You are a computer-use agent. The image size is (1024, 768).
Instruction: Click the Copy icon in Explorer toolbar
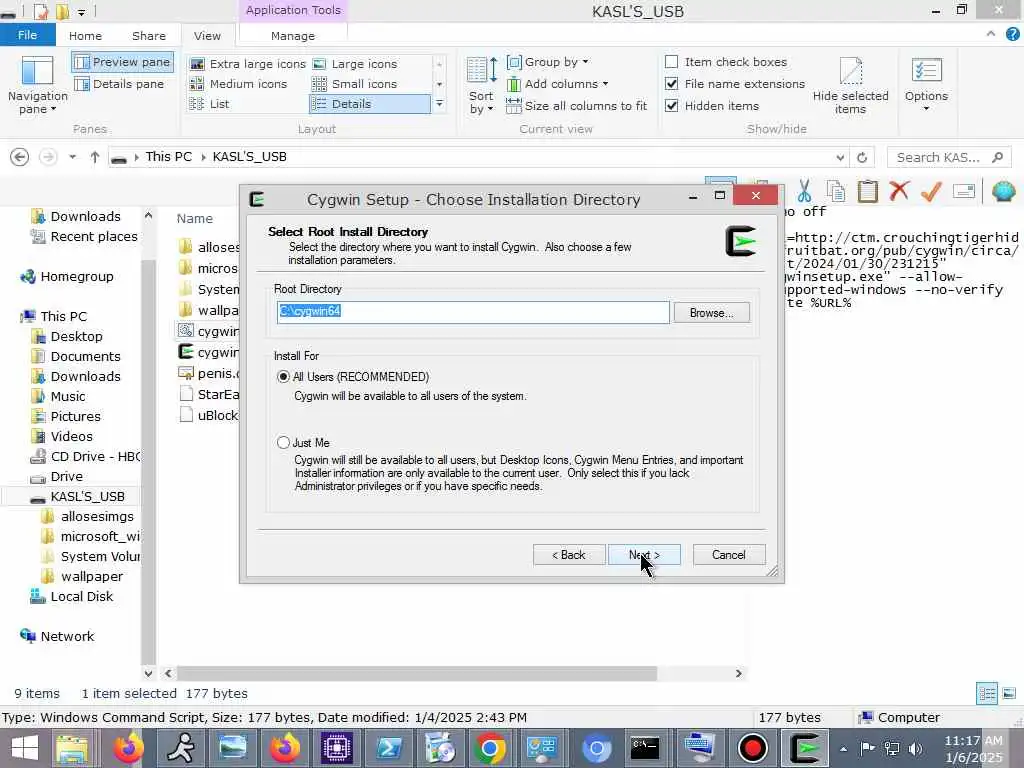tap(835, 191)
